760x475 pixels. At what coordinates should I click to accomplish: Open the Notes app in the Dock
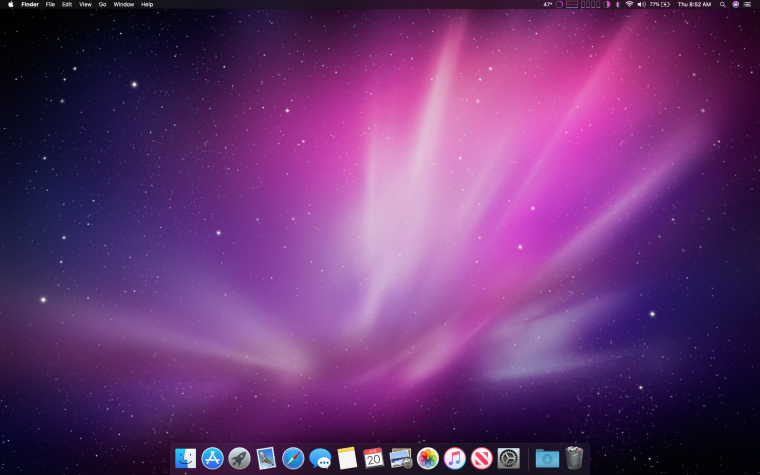[x=347, y=458]
